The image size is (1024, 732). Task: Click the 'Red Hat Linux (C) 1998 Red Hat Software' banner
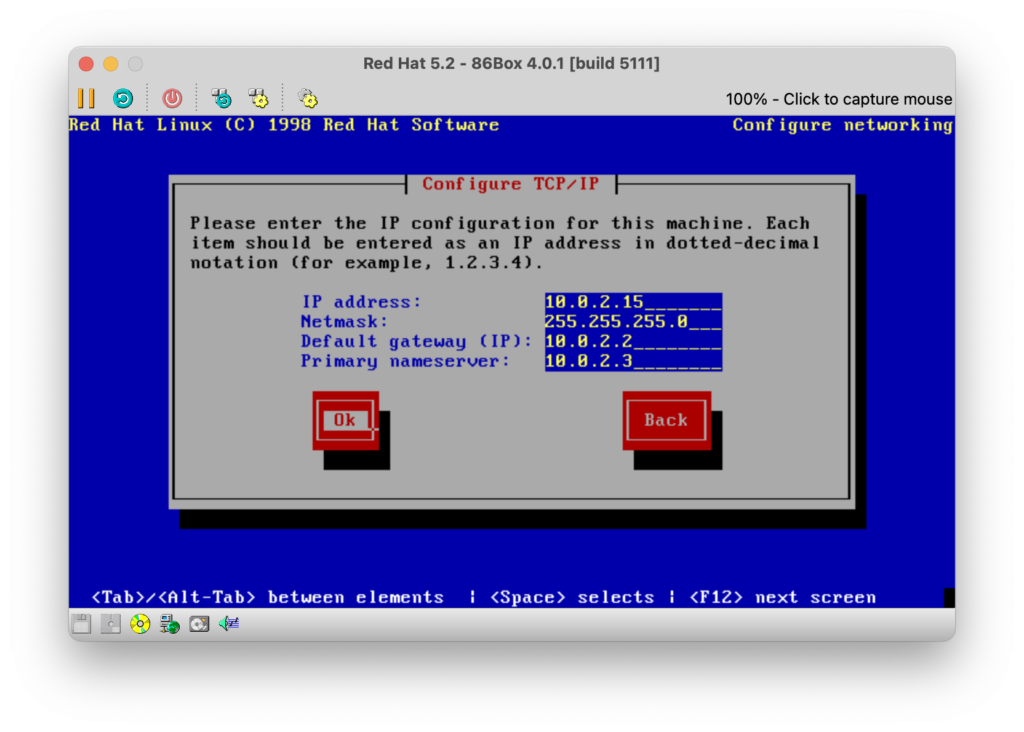point(284,125)
